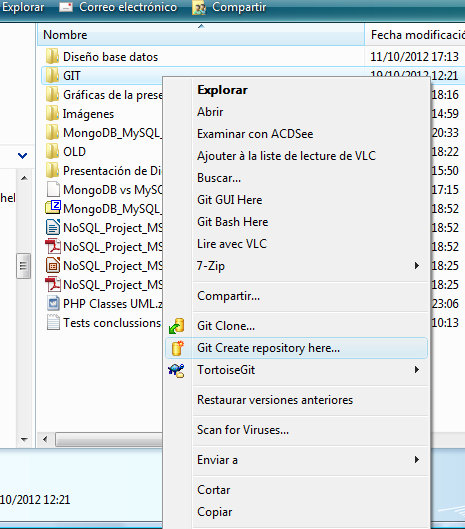Select the Diseño base datos folder name
465x529 pixels.
coord(110,57)
